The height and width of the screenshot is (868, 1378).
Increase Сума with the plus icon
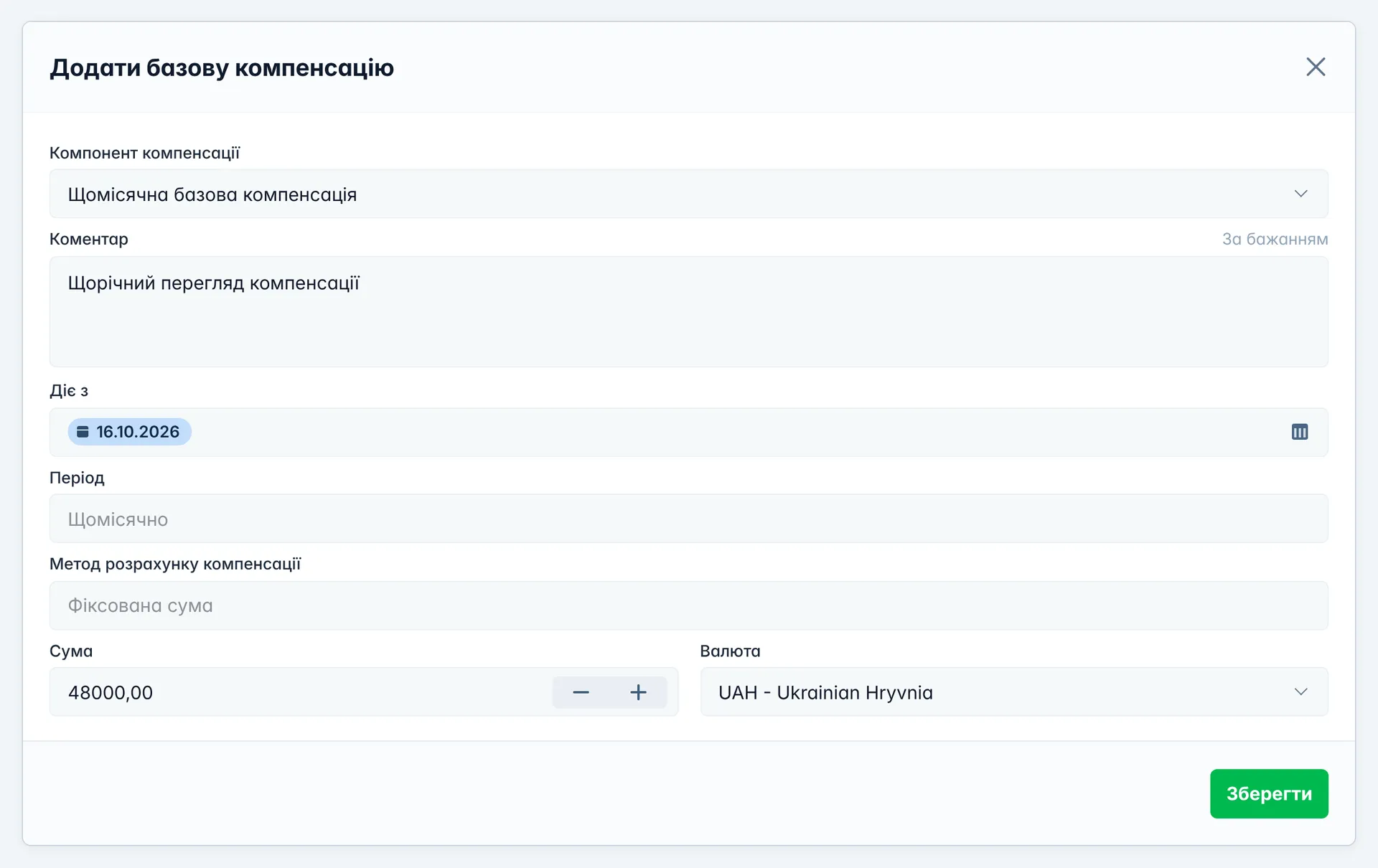pos(638,692)
